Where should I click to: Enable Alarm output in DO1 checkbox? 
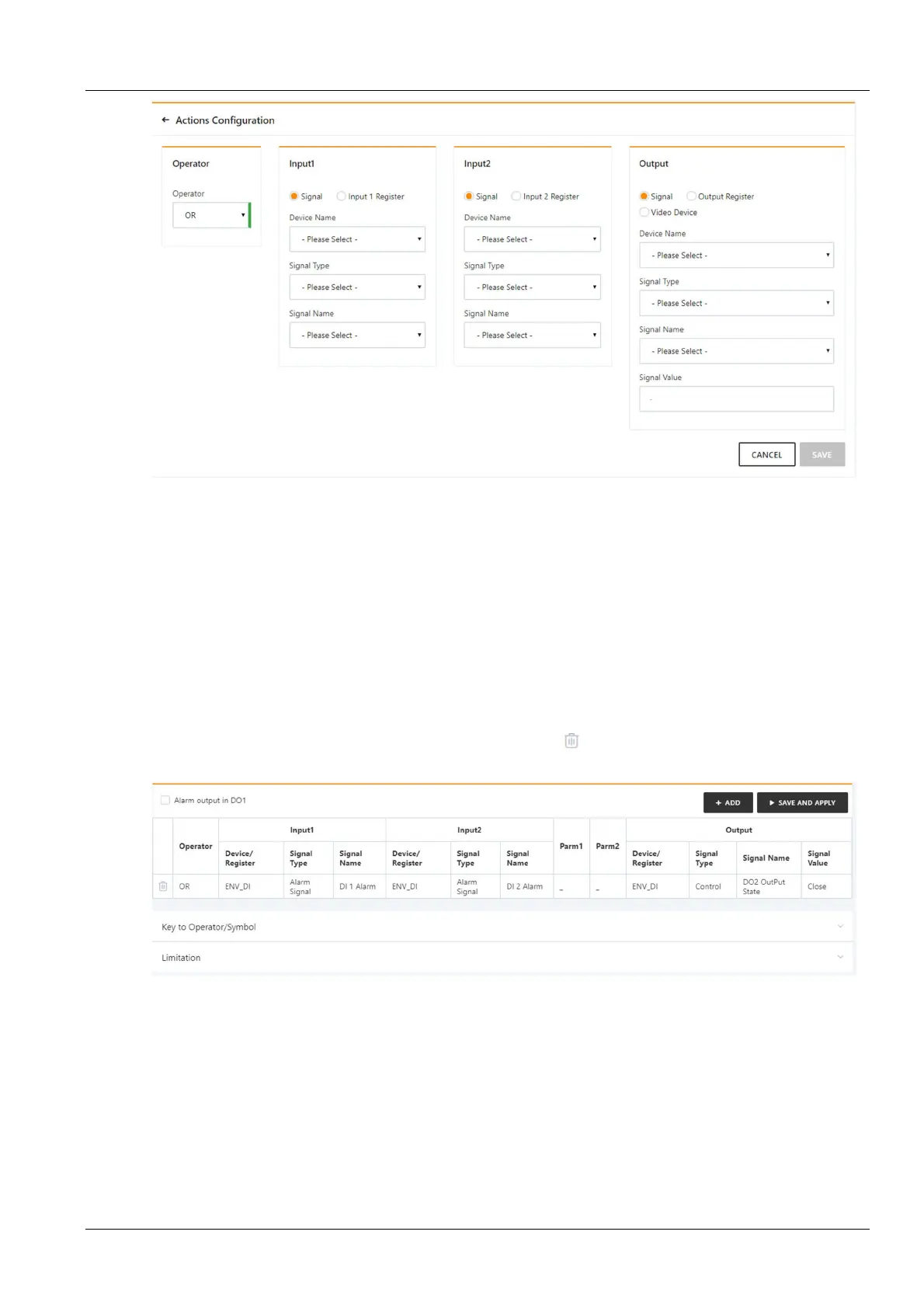(x=165, y=800)
